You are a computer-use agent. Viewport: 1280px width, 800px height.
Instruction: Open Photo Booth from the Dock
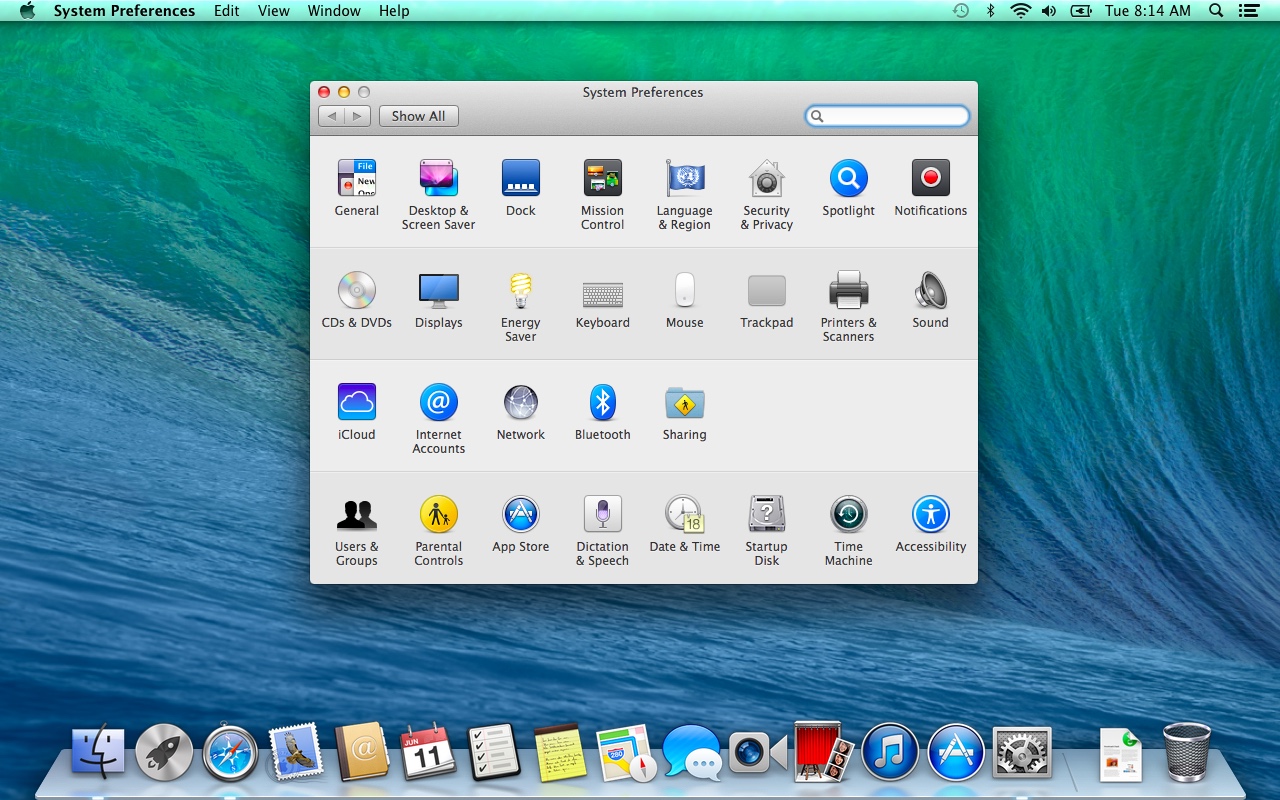coord(824,752)
